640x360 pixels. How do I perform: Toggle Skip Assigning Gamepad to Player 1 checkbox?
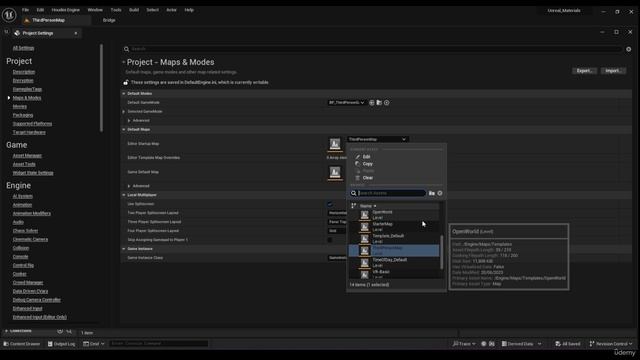click(330, 240)
